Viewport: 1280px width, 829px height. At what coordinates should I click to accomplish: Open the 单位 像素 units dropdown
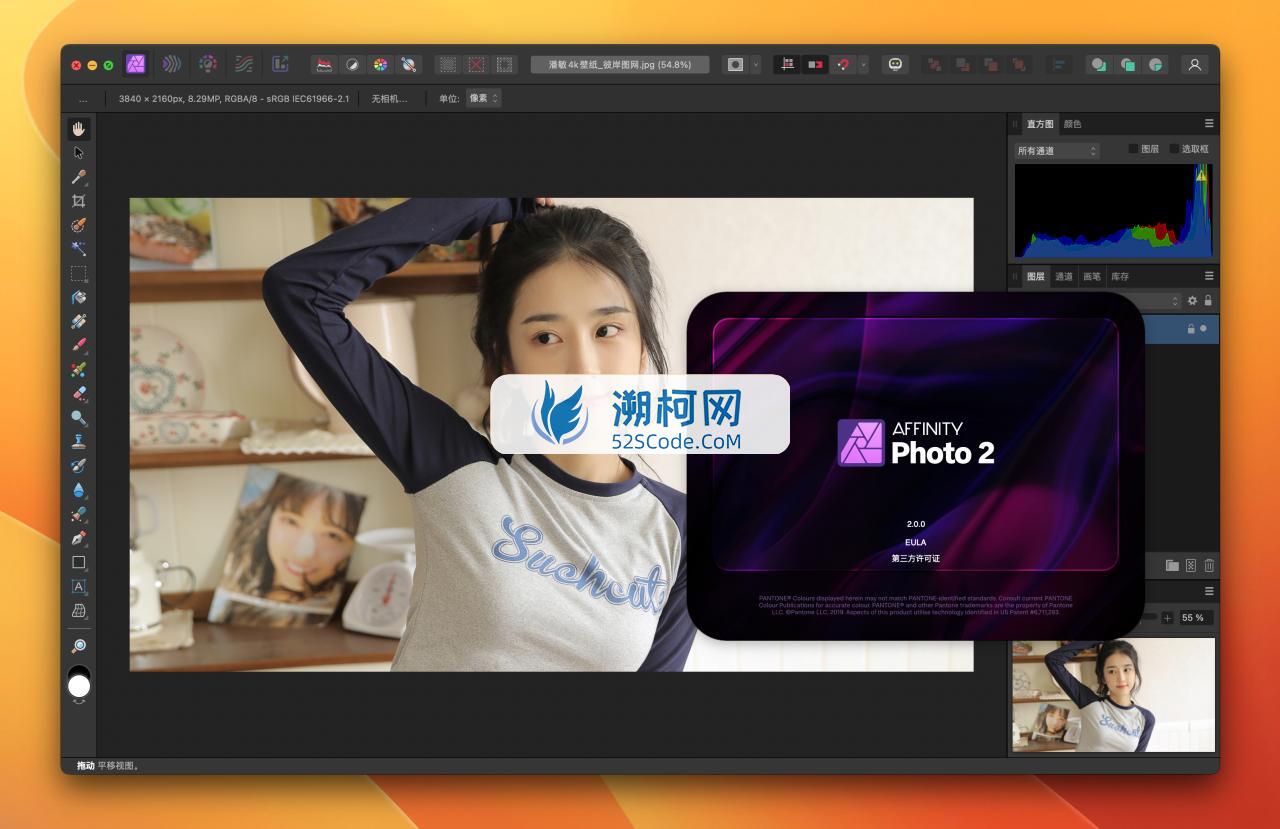tap(483, 98)
